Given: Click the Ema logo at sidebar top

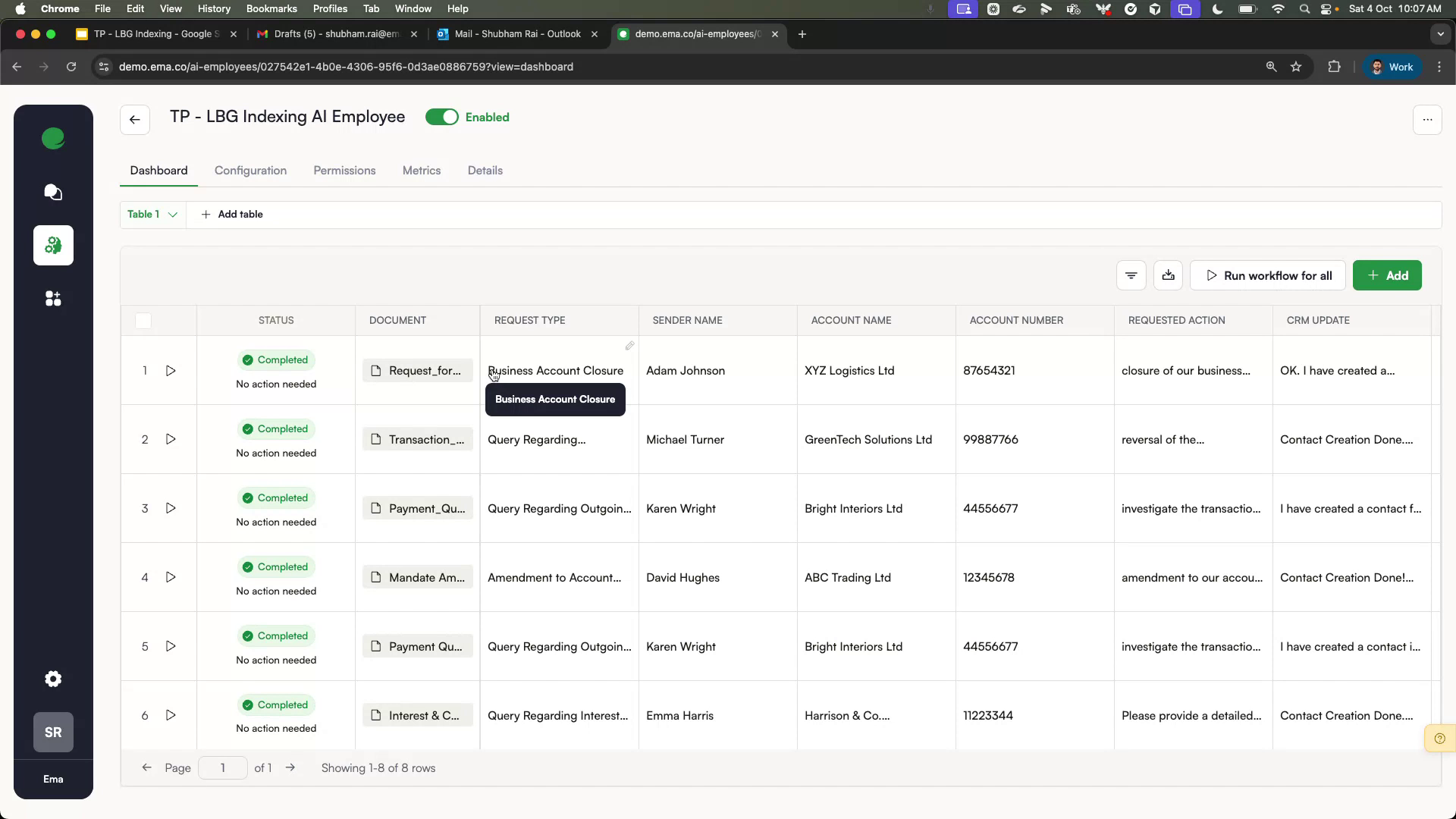Looking at the screenshot, I should tap(53, 139).
